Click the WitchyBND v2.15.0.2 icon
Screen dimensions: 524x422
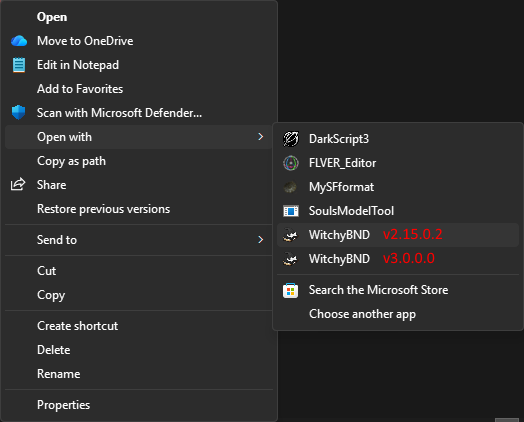point(290,235)
